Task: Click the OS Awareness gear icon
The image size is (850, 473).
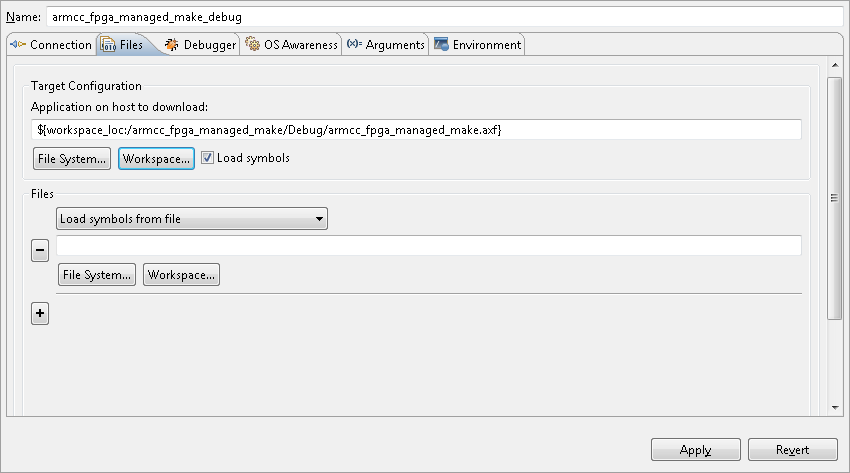Action: pyautogui.click(x=252, y=44)
